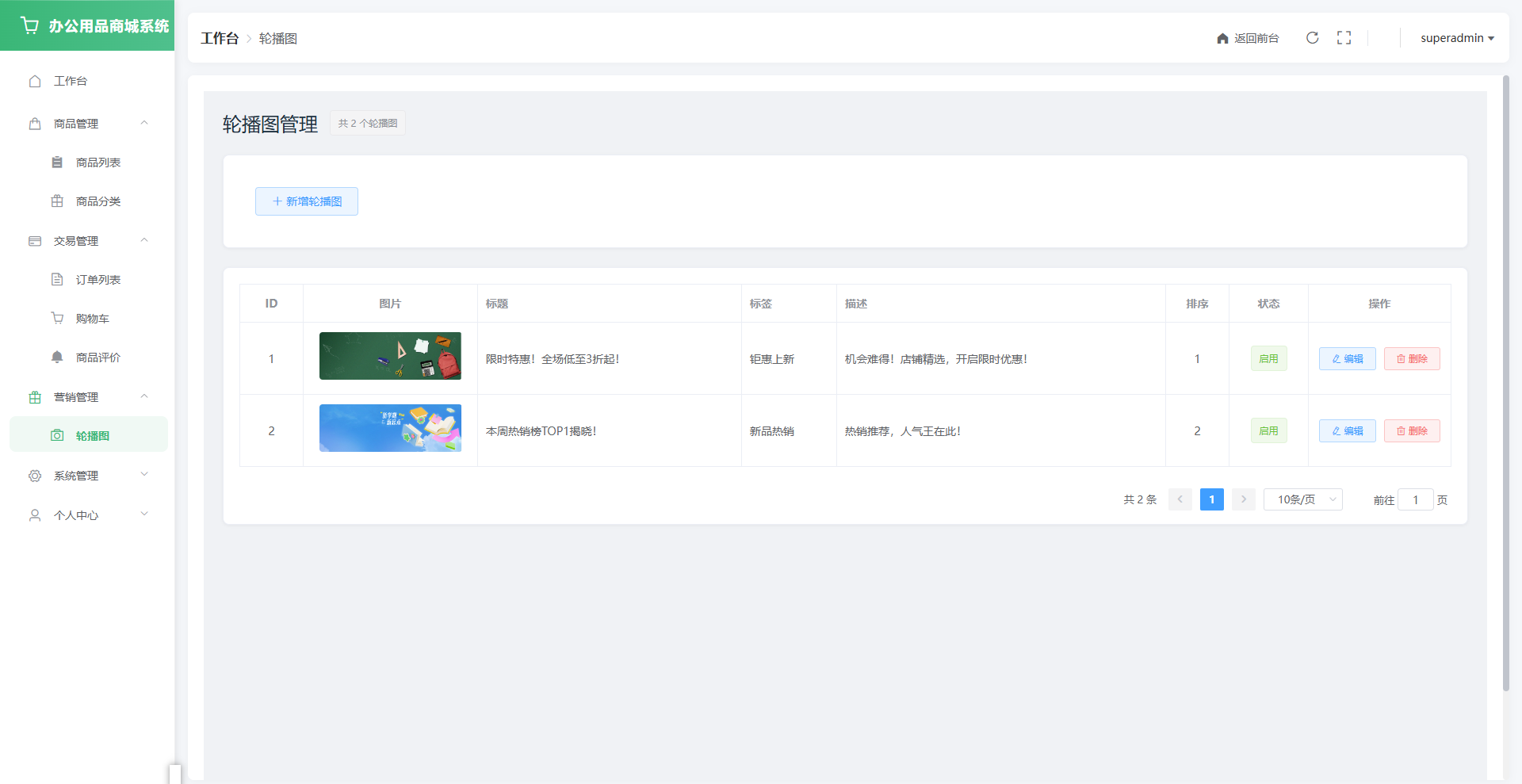Open the superadmin user dropdown
1522x784 pixels.
tap(1456, 38)
